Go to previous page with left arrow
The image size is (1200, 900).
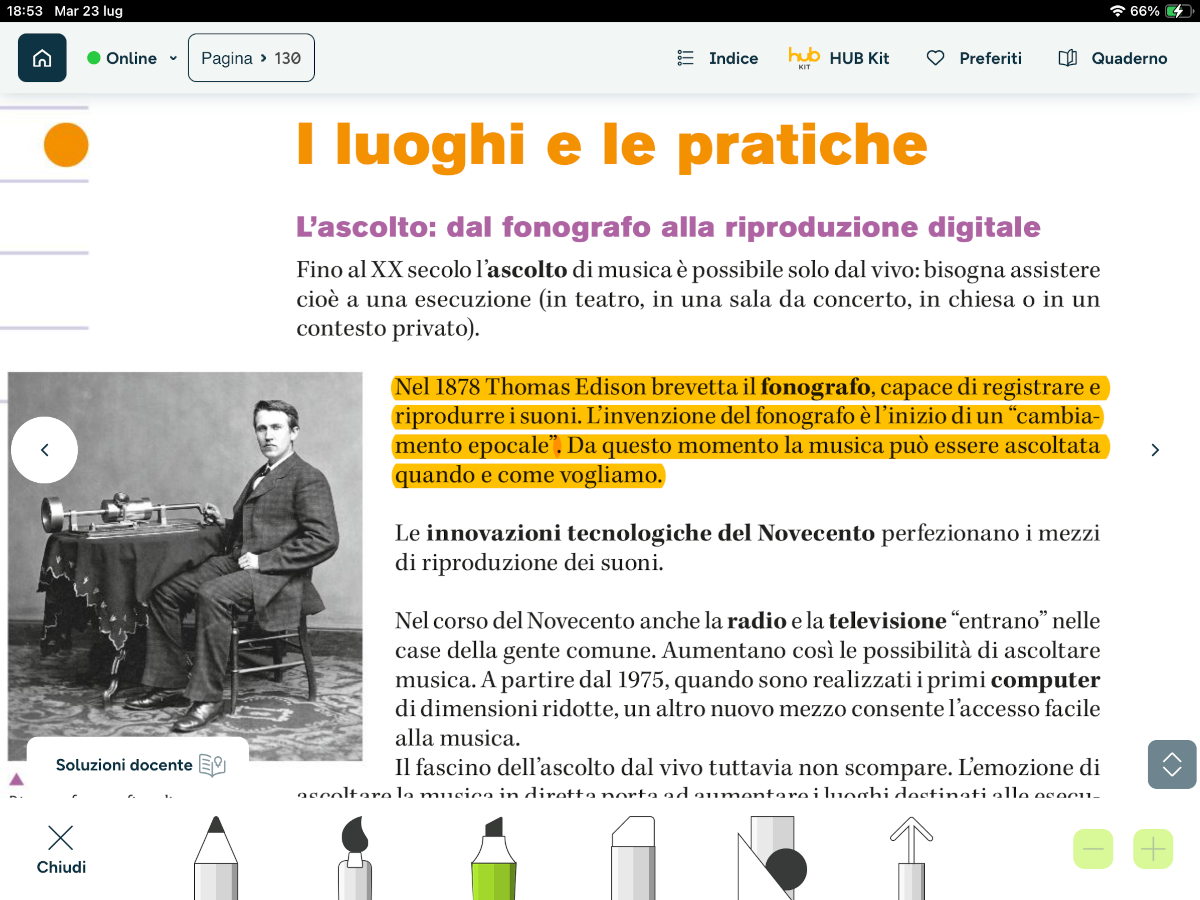pyautogui.click(x=44, y=450)
